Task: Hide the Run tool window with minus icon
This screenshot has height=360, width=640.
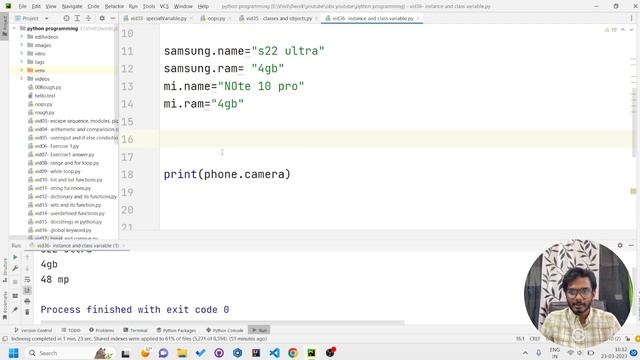Action: click(631, 245)
